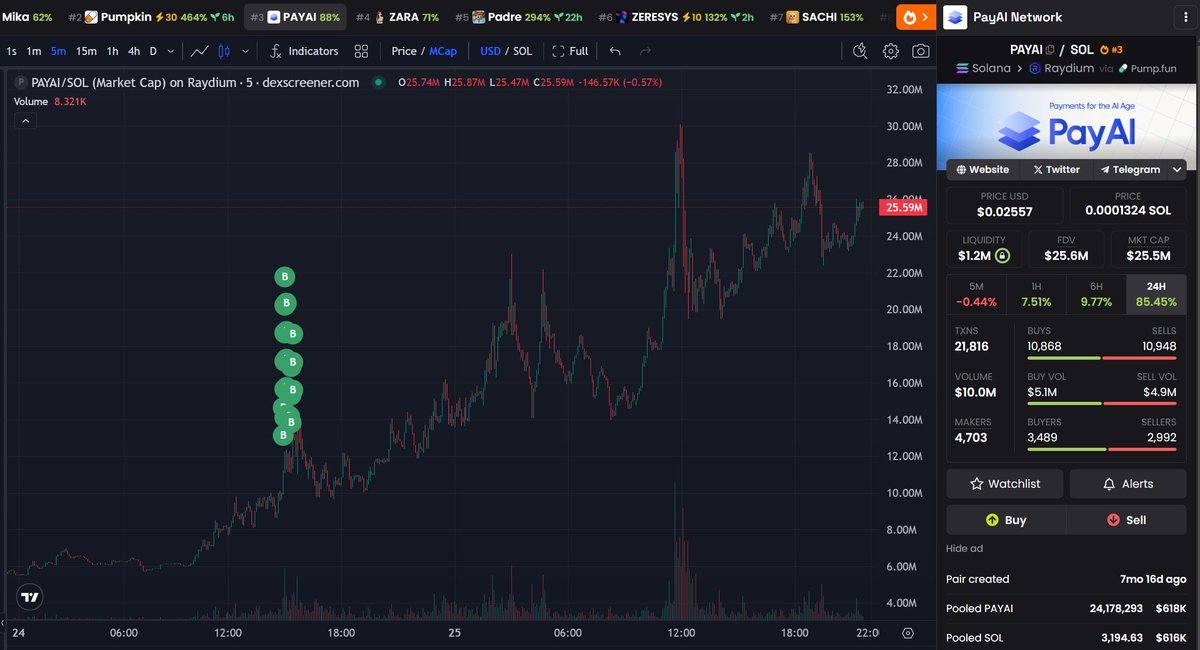Select the 1h timeframe

[112, 51]
